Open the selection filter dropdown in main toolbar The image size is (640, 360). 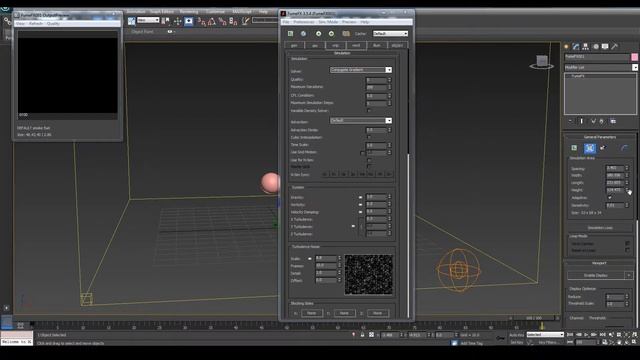tap(148, 20)
